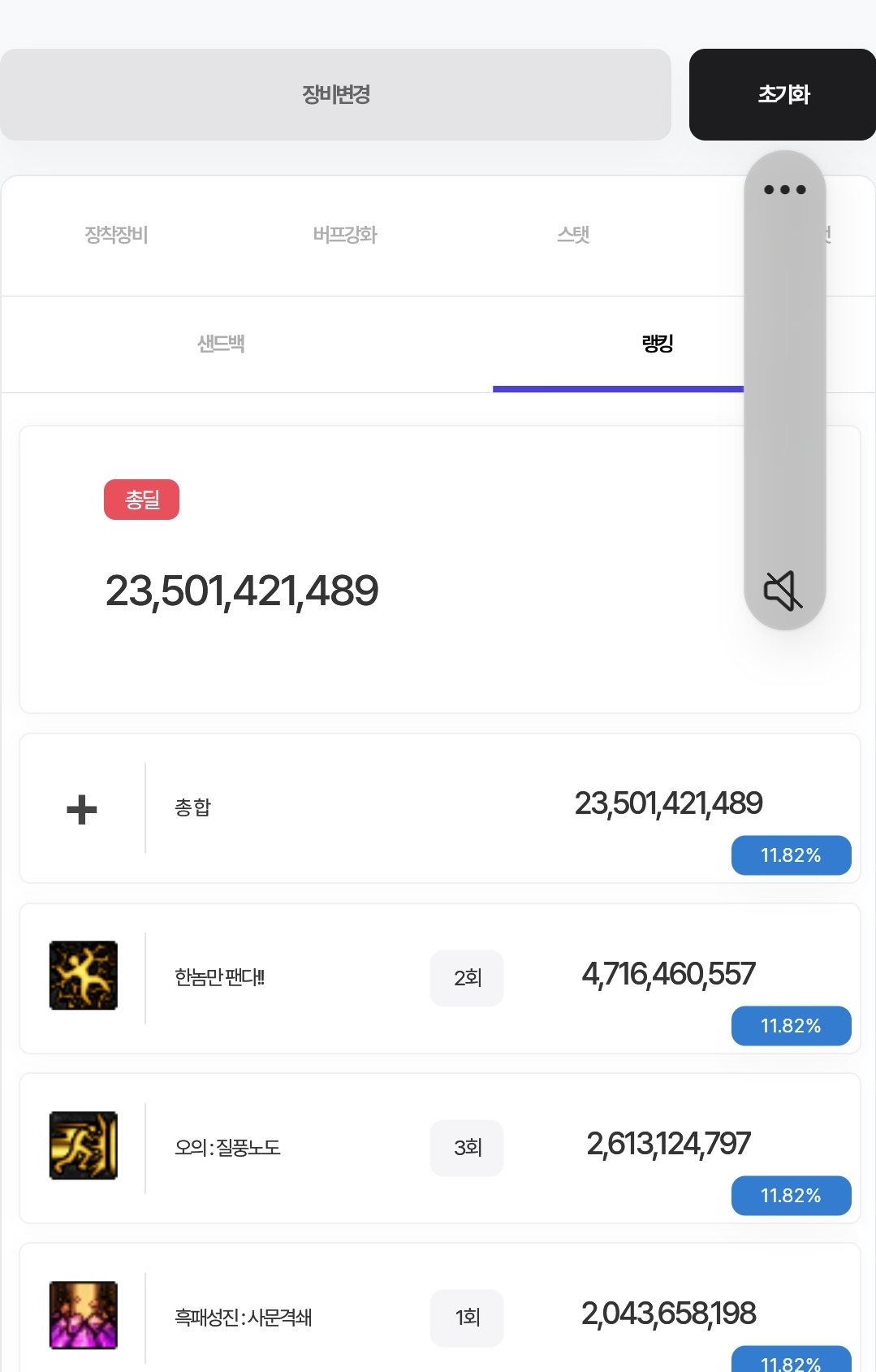The height and width of the screenshot is (1372, 876).
Task: Click the 4,716,460,557 damage value
Action: [668, 974]
